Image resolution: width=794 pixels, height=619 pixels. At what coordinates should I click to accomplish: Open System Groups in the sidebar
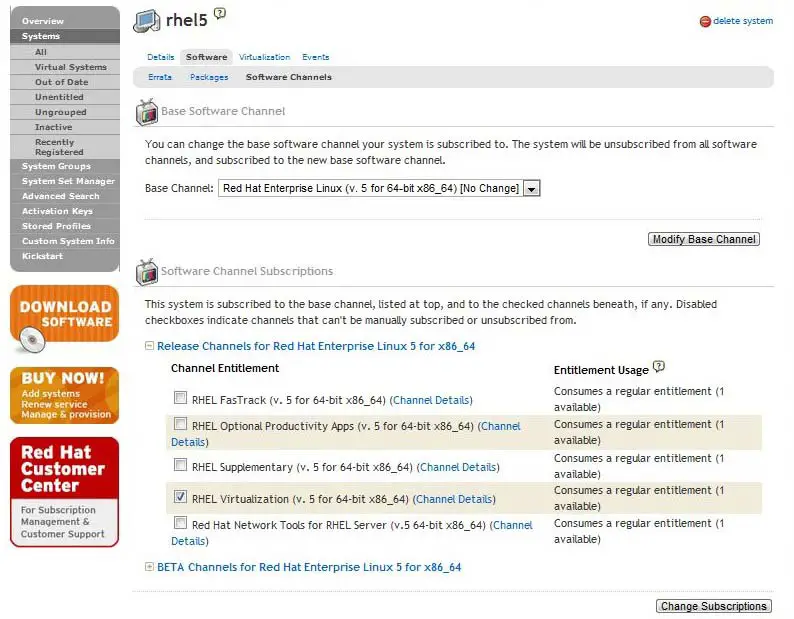(56, 166)
